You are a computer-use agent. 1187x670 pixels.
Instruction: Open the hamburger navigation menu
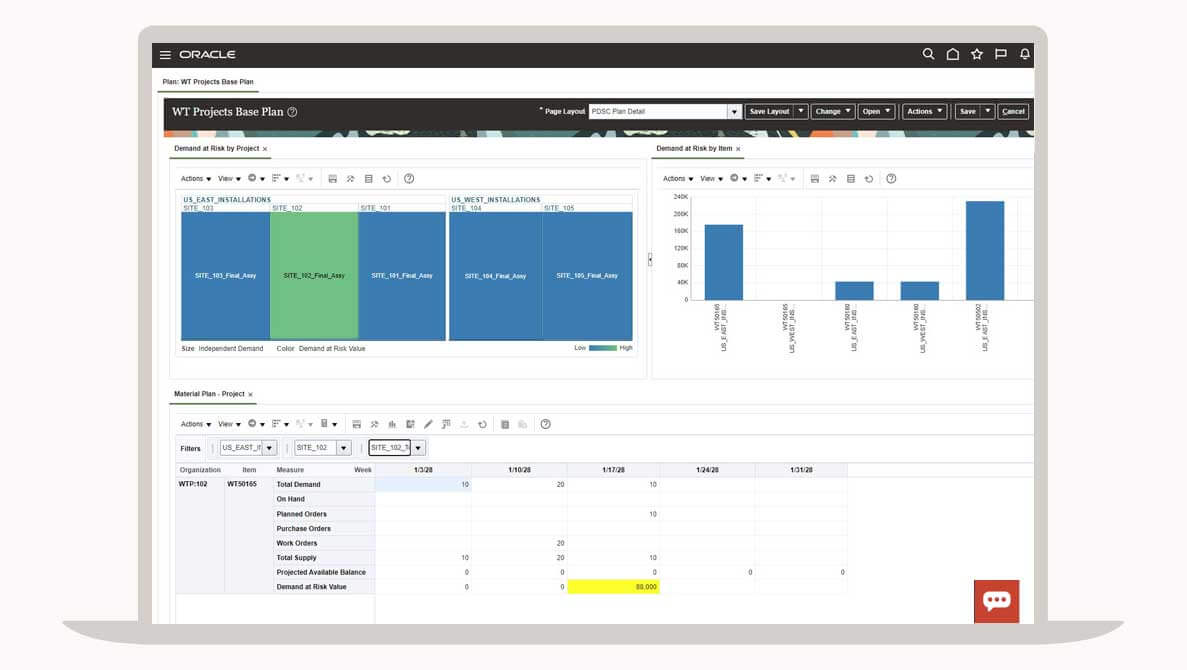165,55
